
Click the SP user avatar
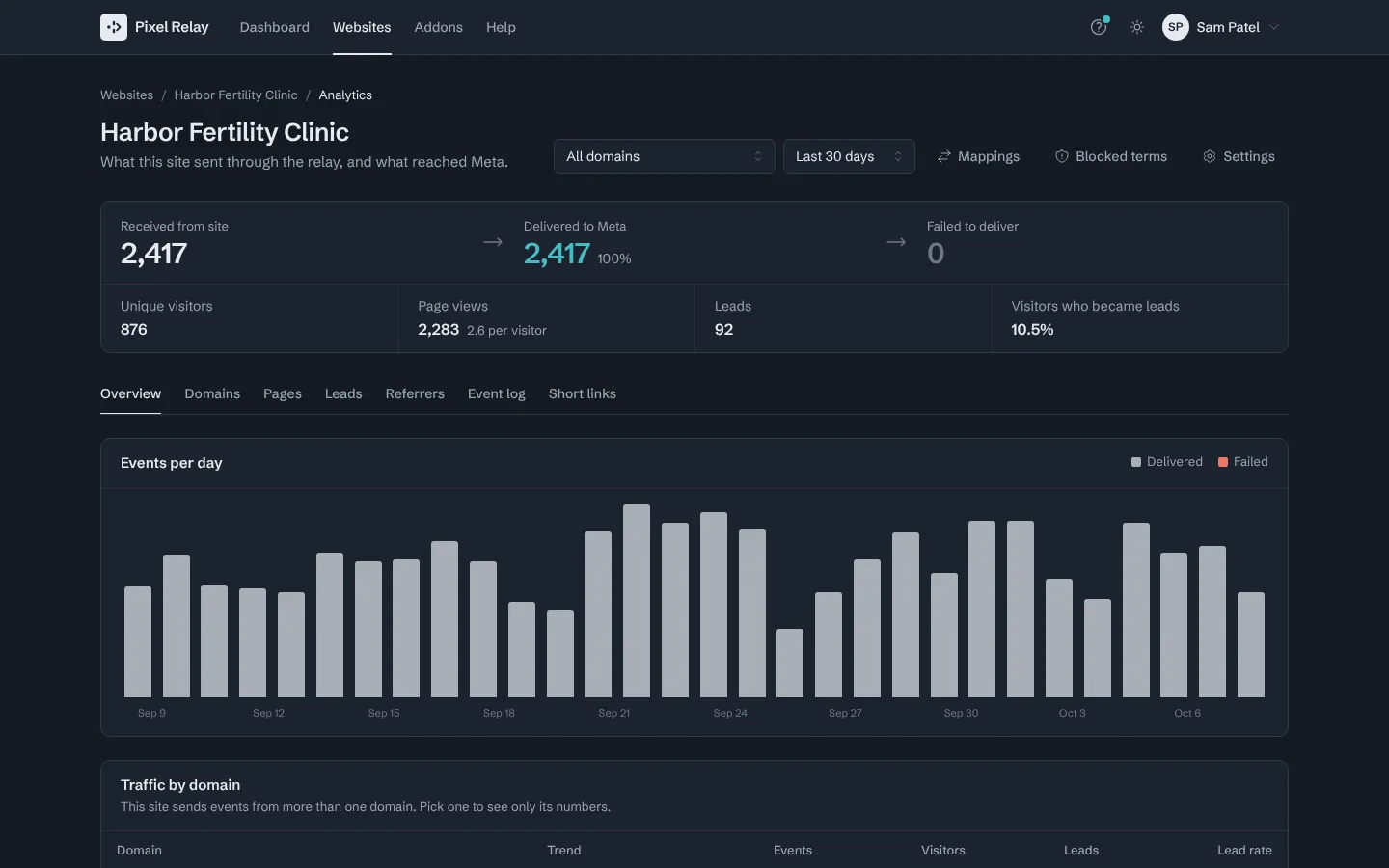pyautogui.click(x=1175, y=27)
